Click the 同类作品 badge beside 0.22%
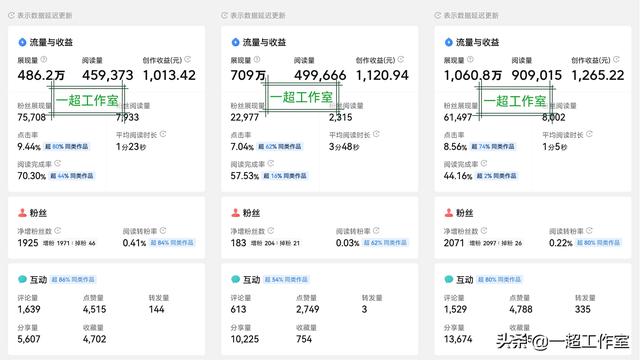Viewport: 640px width, 360px height. (x=598, y=243)
